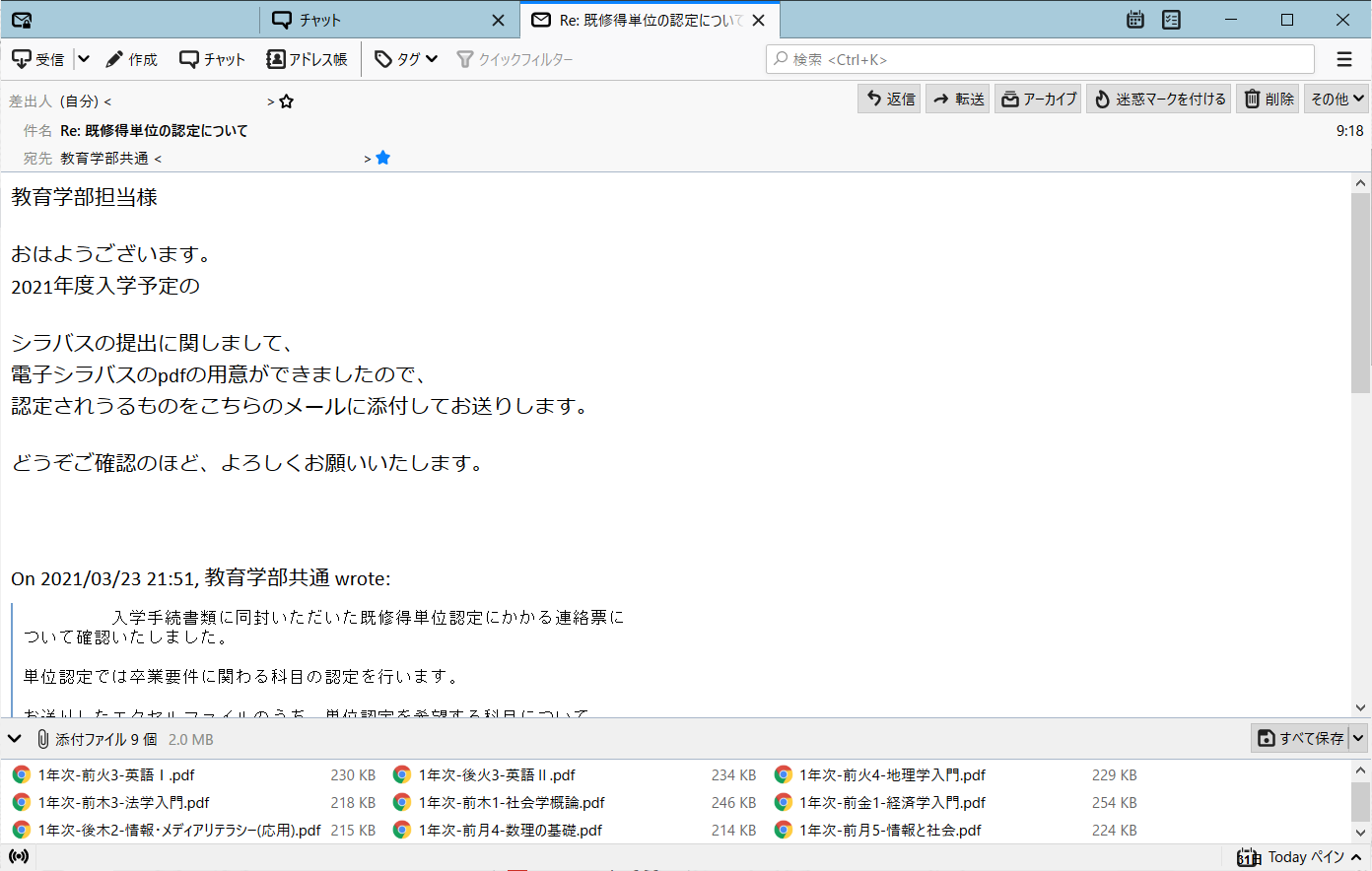Open the その他 more actions dropdown
Screen dimensions: 1372x871
[x=1337, y=100]
